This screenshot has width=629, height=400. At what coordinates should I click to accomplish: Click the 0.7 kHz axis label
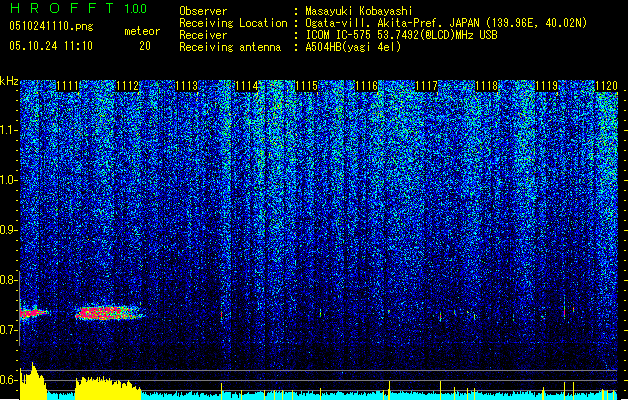(8, 330)
